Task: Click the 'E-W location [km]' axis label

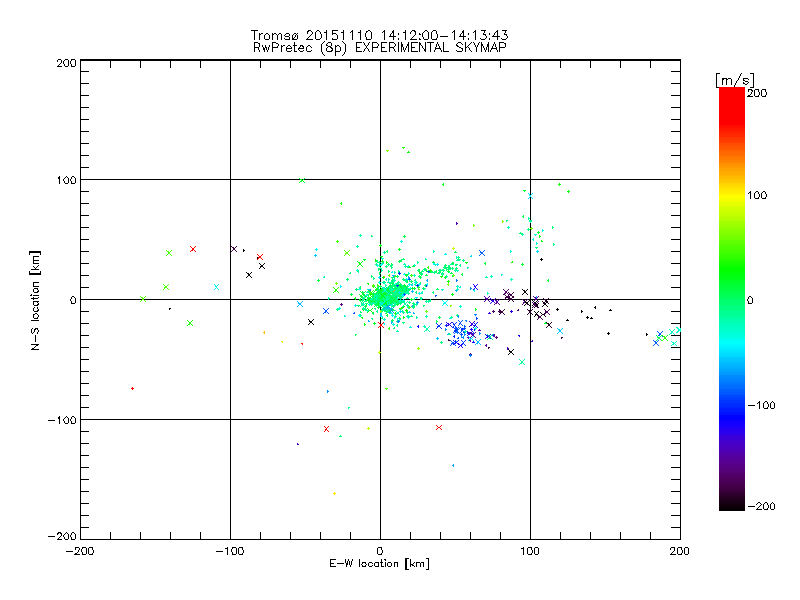Action: [x=379, y=563]
